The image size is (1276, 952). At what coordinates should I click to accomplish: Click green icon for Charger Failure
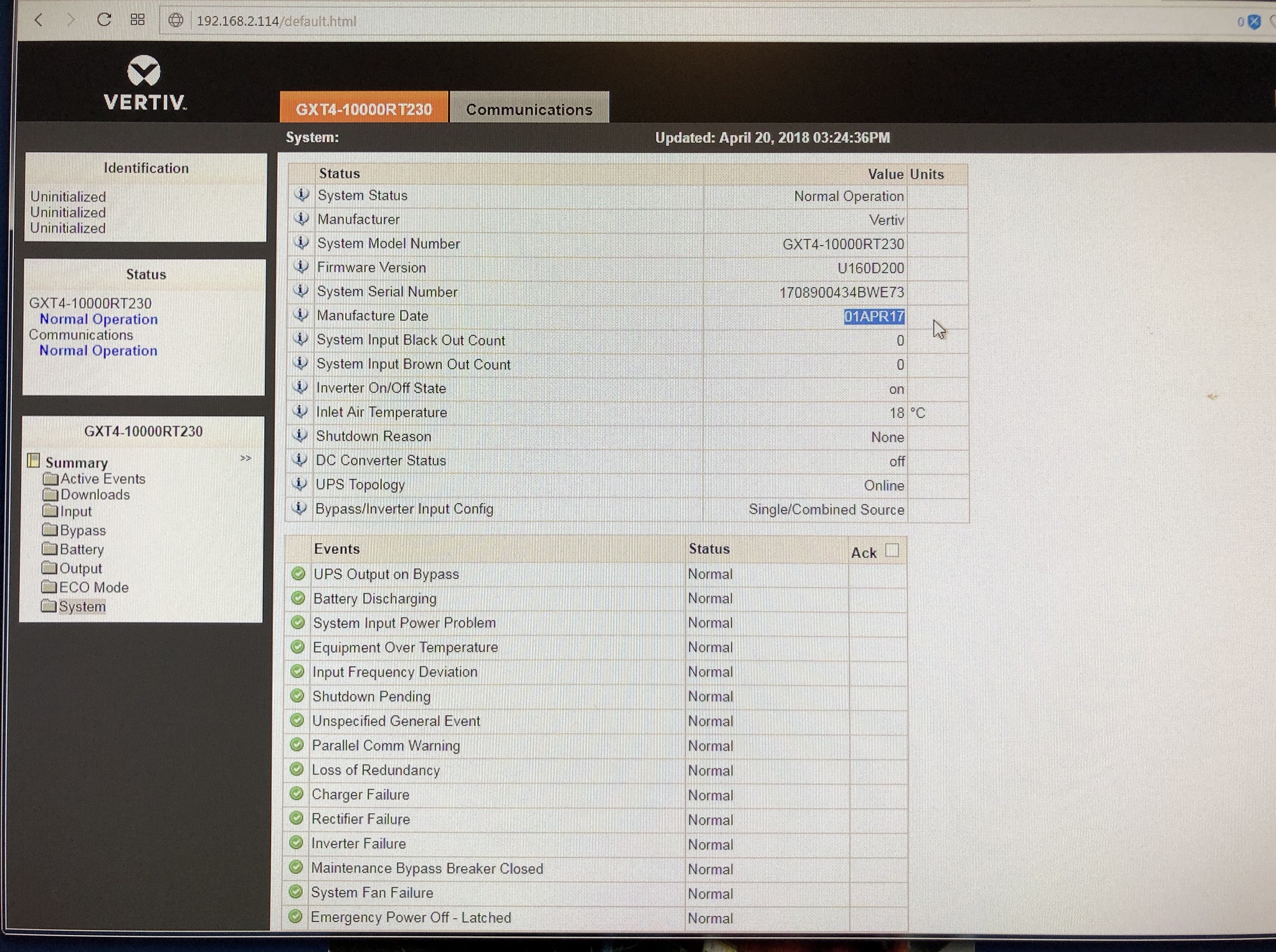point(297,794)
